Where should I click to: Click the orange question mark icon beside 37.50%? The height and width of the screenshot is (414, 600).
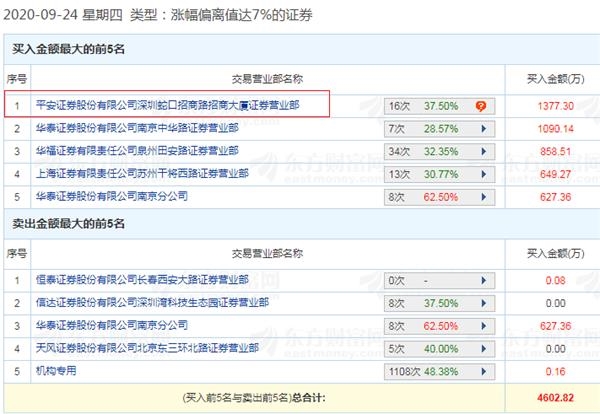[x=481, y=106]
